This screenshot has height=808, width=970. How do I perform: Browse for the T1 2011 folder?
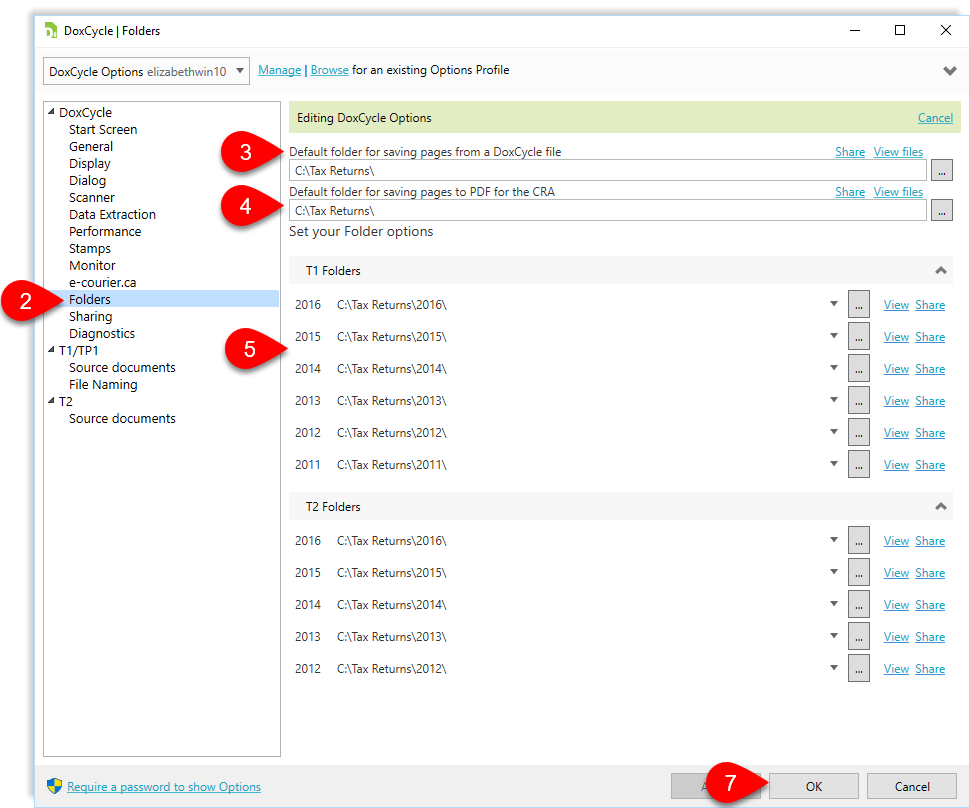[x=859, y=465]
